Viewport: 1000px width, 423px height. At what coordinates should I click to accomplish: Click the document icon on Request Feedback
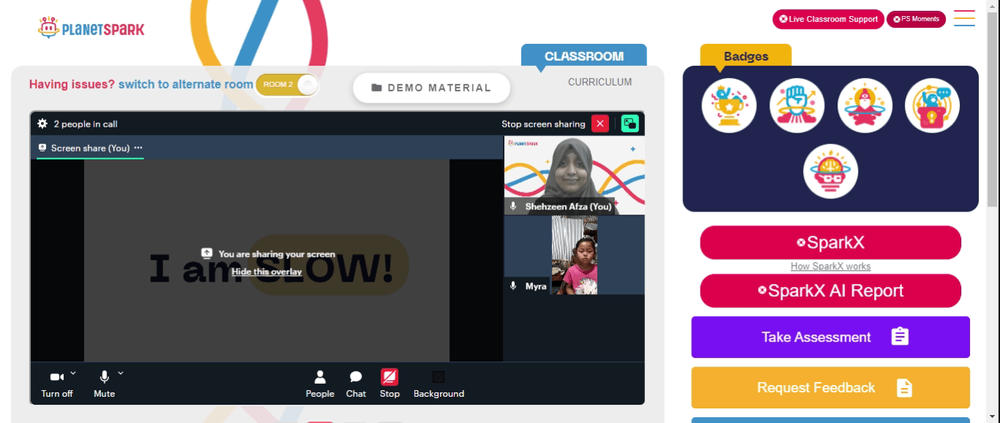(904, 387)
